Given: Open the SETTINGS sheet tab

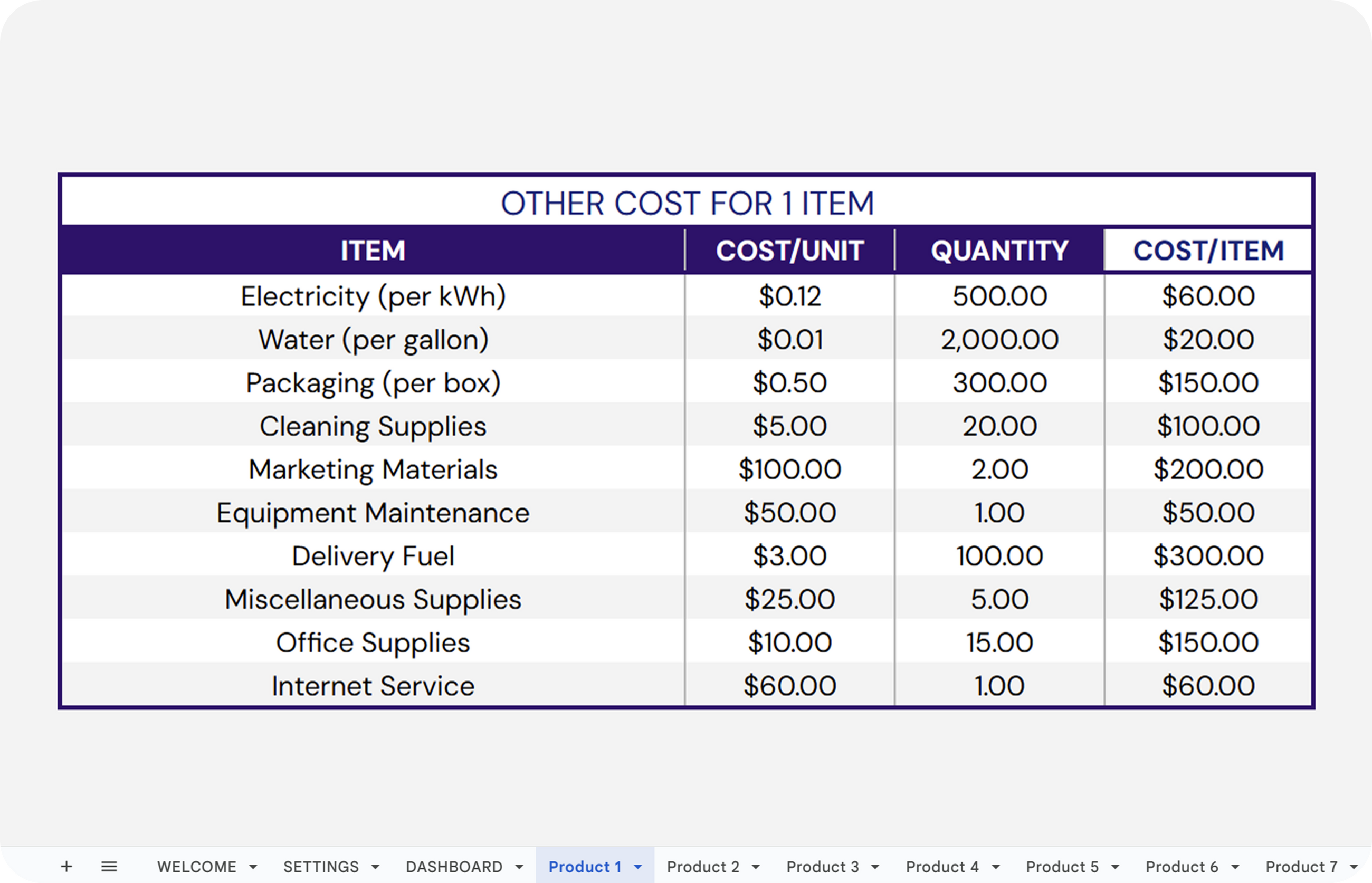Looking at the screenshot, I should tap(321, 867).
